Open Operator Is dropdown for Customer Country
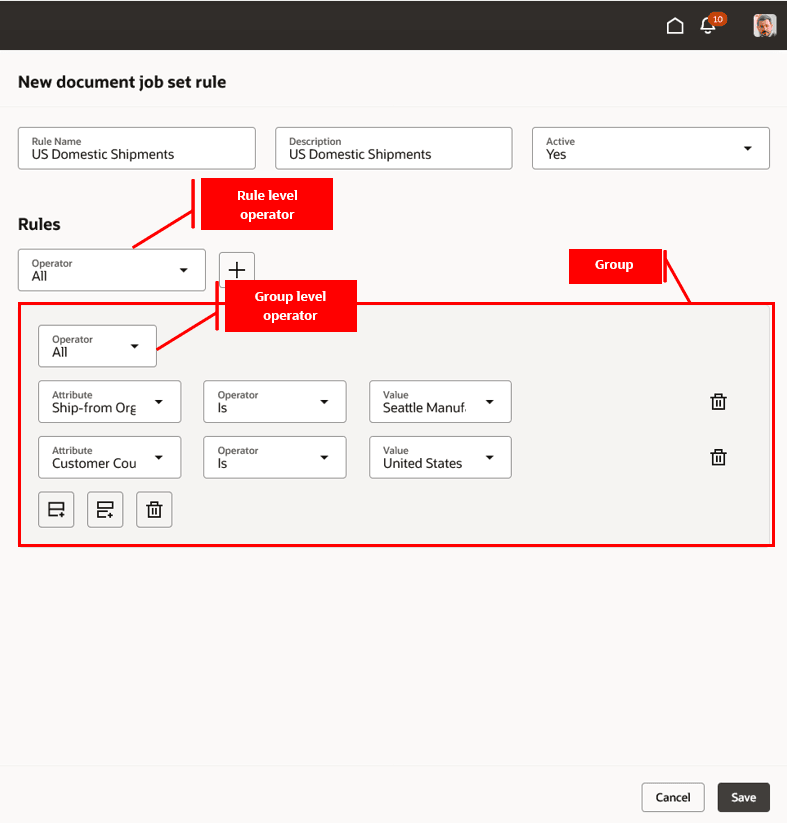This screenshot has width=787, height=823. pyautogui.click(x=275, y=457)
